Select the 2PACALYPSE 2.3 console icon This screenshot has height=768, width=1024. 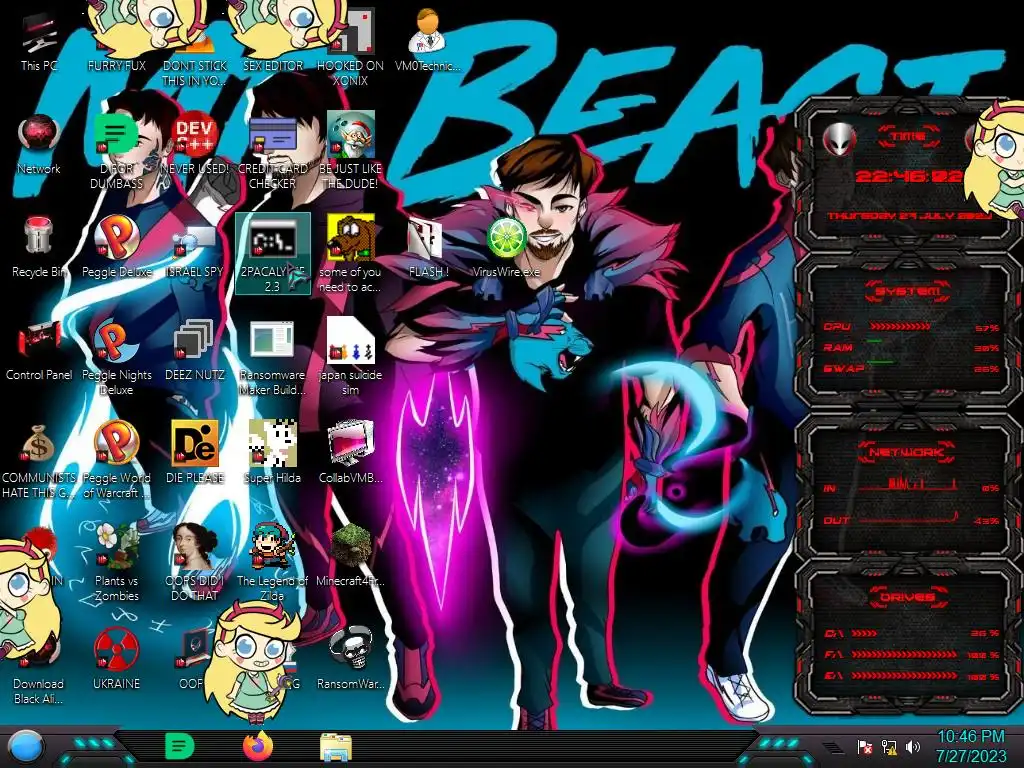272,253
